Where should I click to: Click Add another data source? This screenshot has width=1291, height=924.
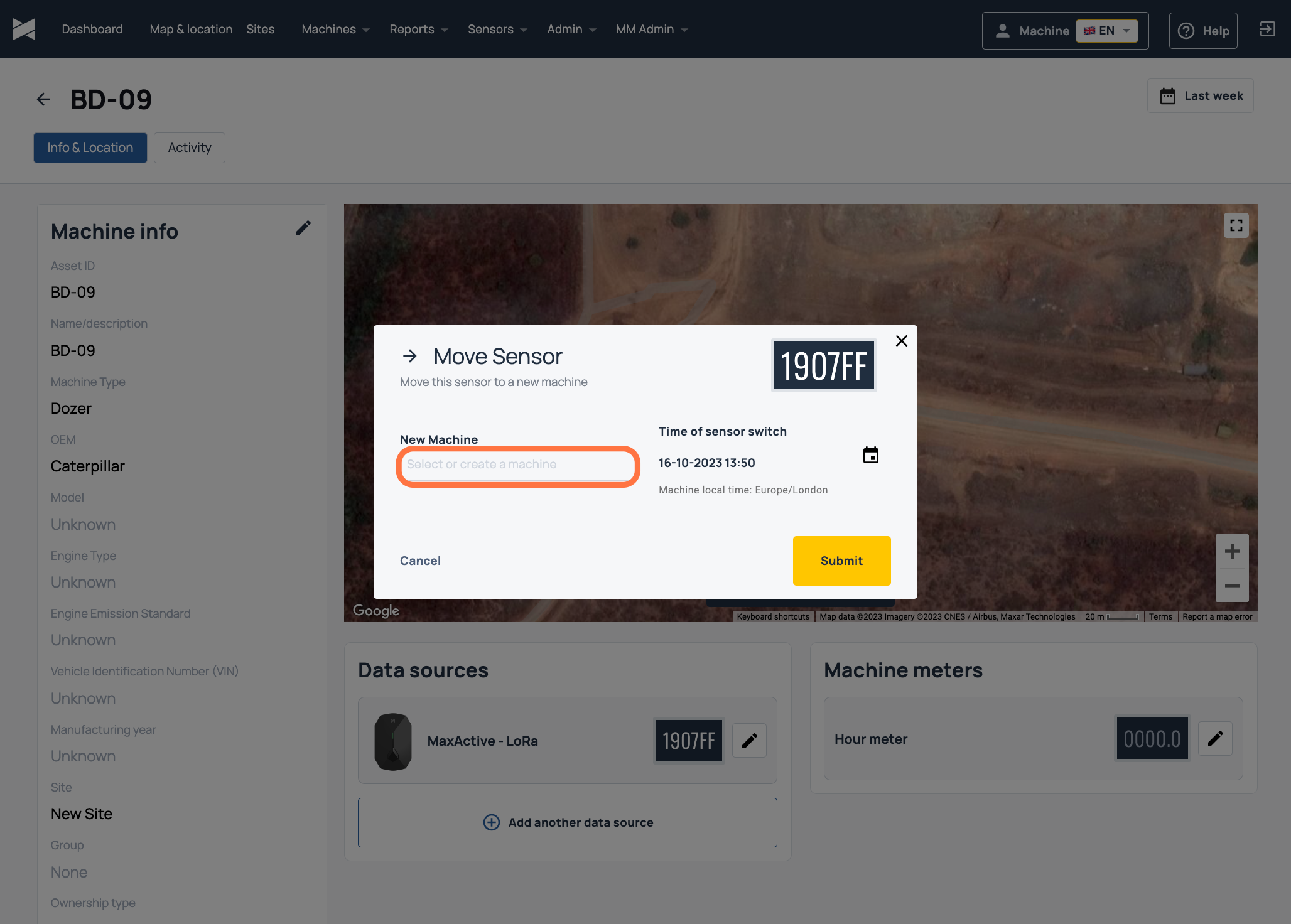click(x=568, y=822)
